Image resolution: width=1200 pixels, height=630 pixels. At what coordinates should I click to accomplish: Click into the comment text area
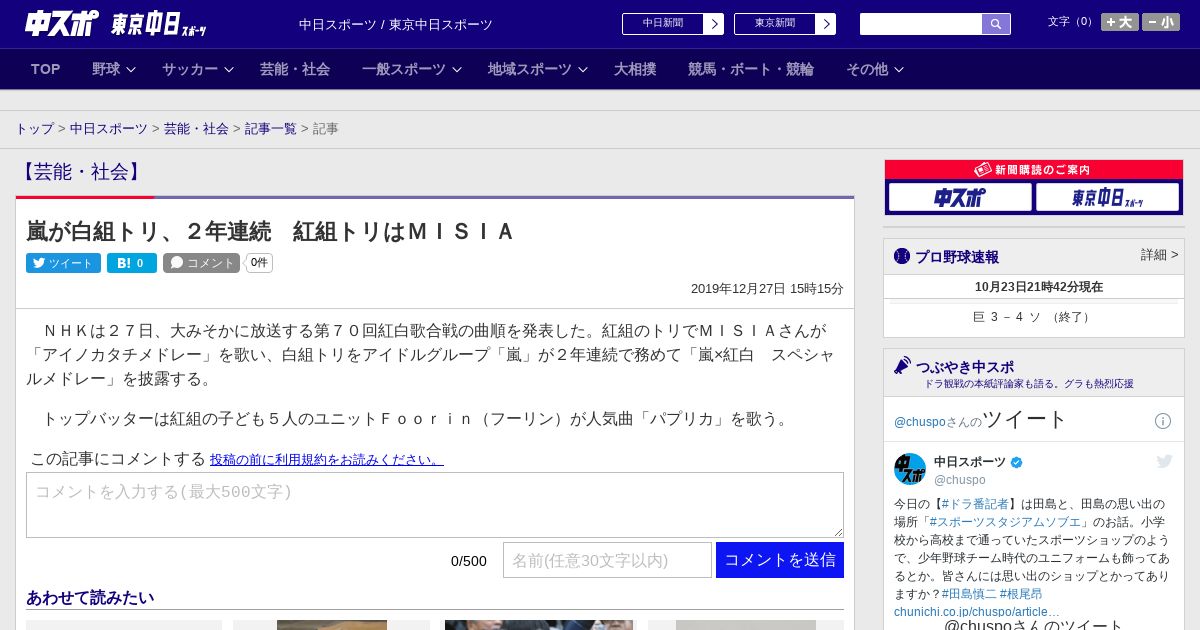[x=435, y=505]
